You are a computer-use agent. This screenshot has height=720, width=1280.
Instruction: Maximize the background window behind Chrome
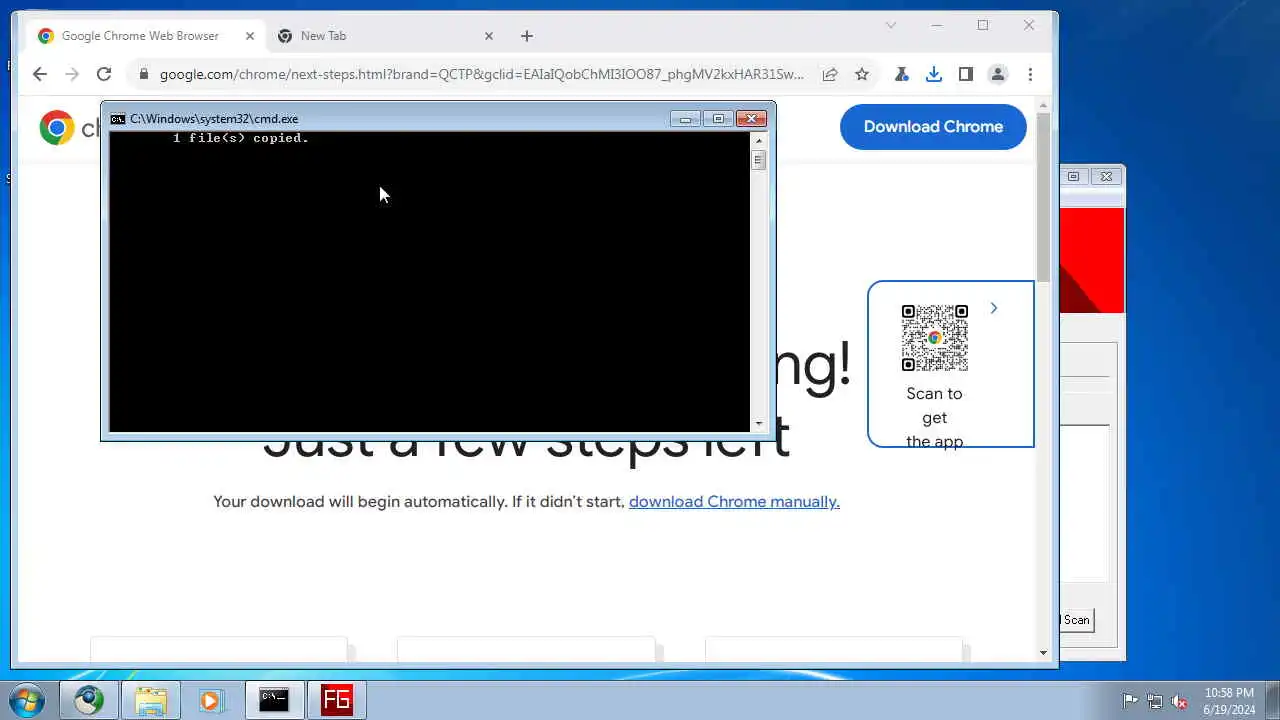click(x=1074, y=177)
